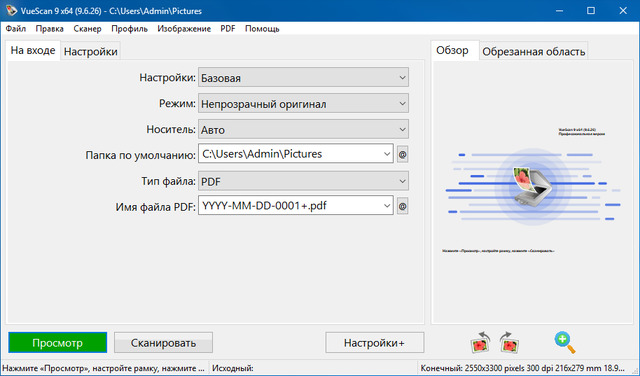Switch to the На входе tab
This screenshot has width=640, height=376.
point(33,50)
